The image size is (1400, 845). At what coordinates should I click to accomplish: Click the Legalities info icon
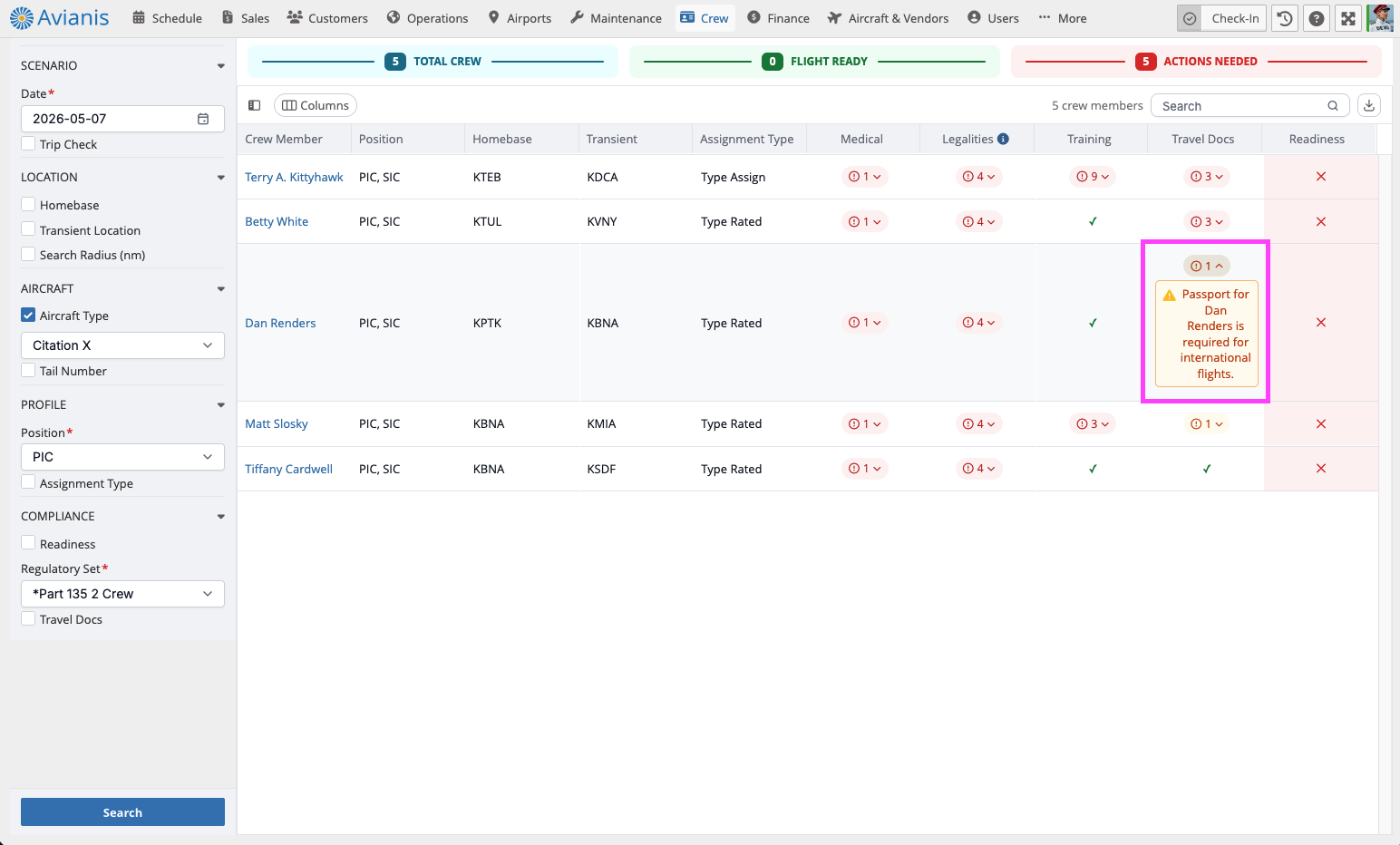[1003, 139]
